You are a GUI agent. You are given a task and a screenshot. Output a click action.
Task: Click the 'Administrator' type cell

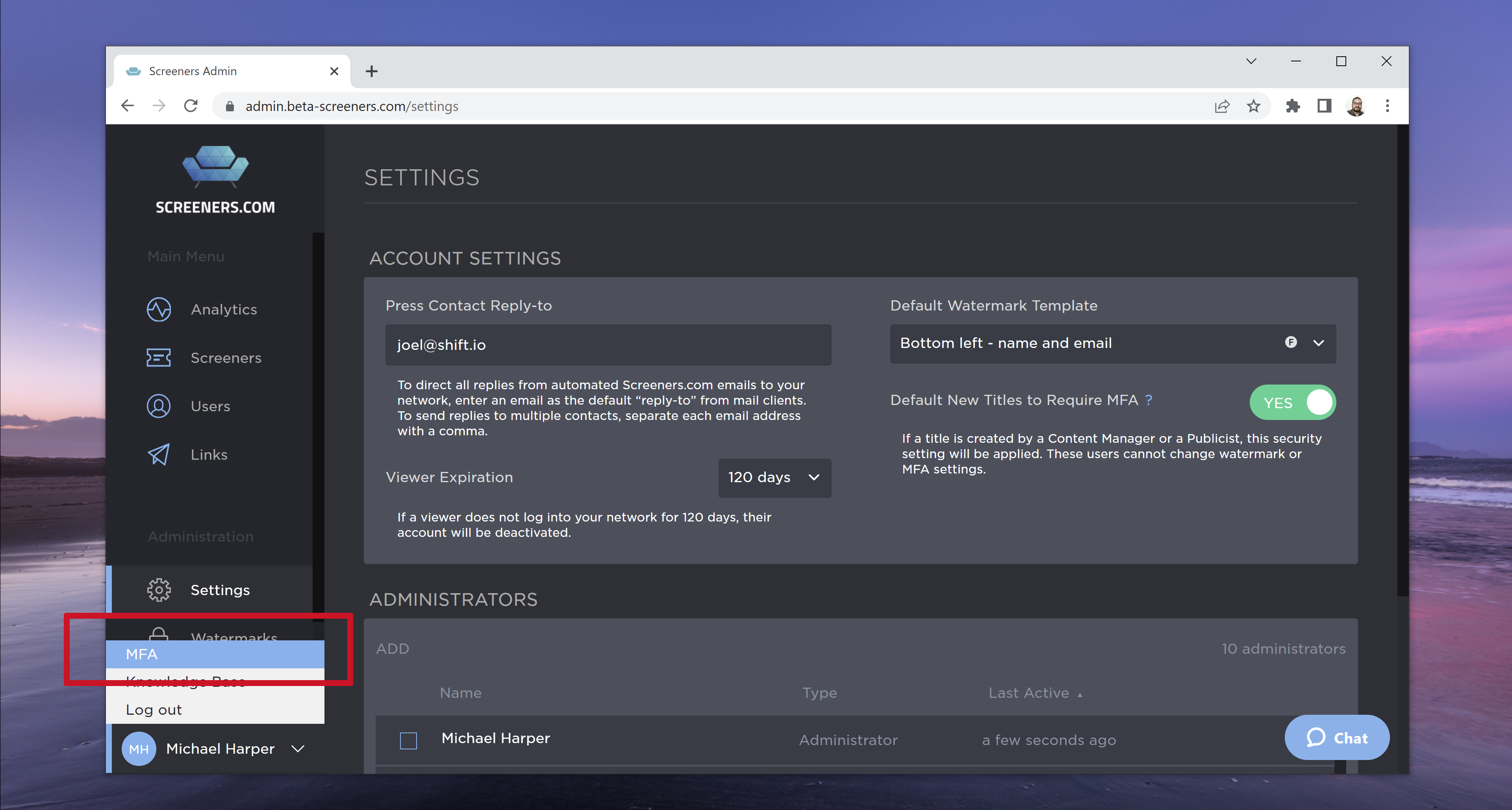(x=848, y=741)
